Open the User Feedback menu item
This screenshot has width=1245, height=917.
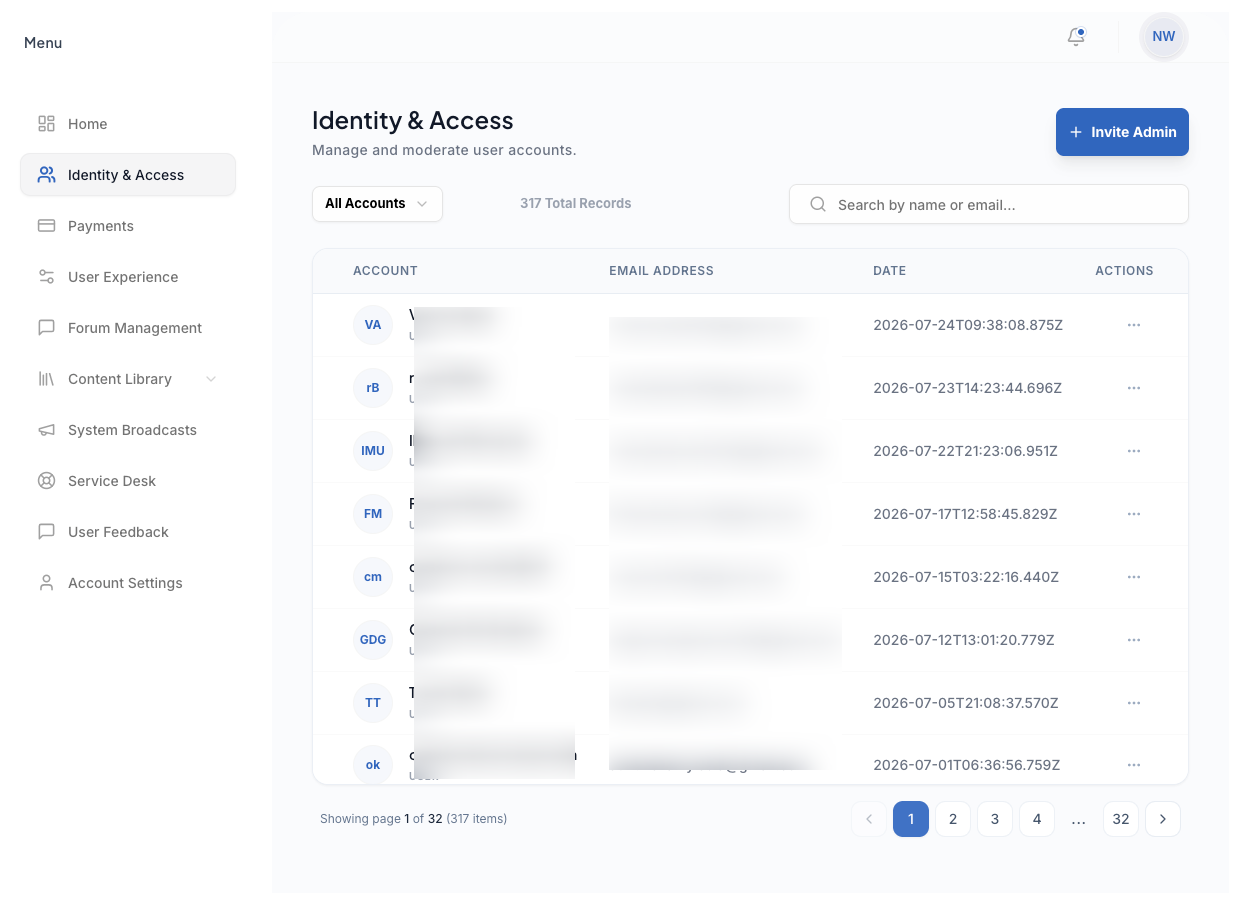(128, 532)
